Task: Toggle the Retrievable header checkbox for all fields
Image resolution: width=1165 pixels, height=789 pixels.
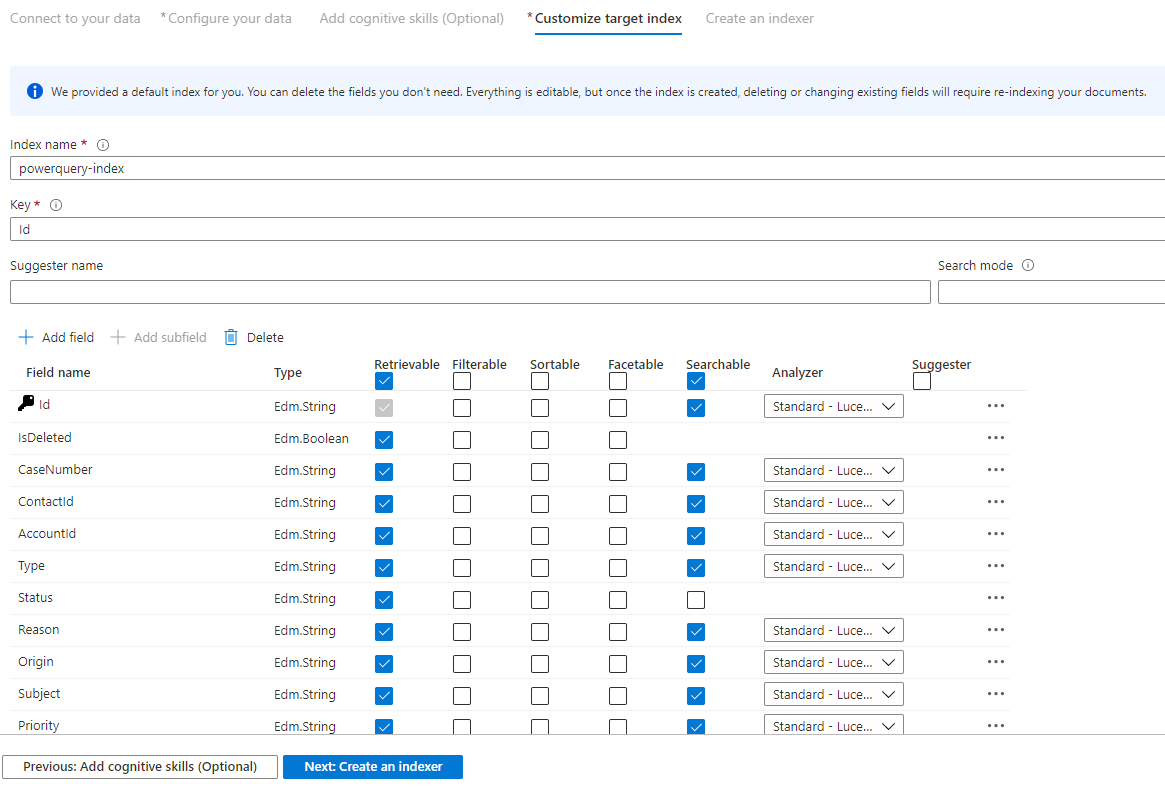Action: click(384, 381)
